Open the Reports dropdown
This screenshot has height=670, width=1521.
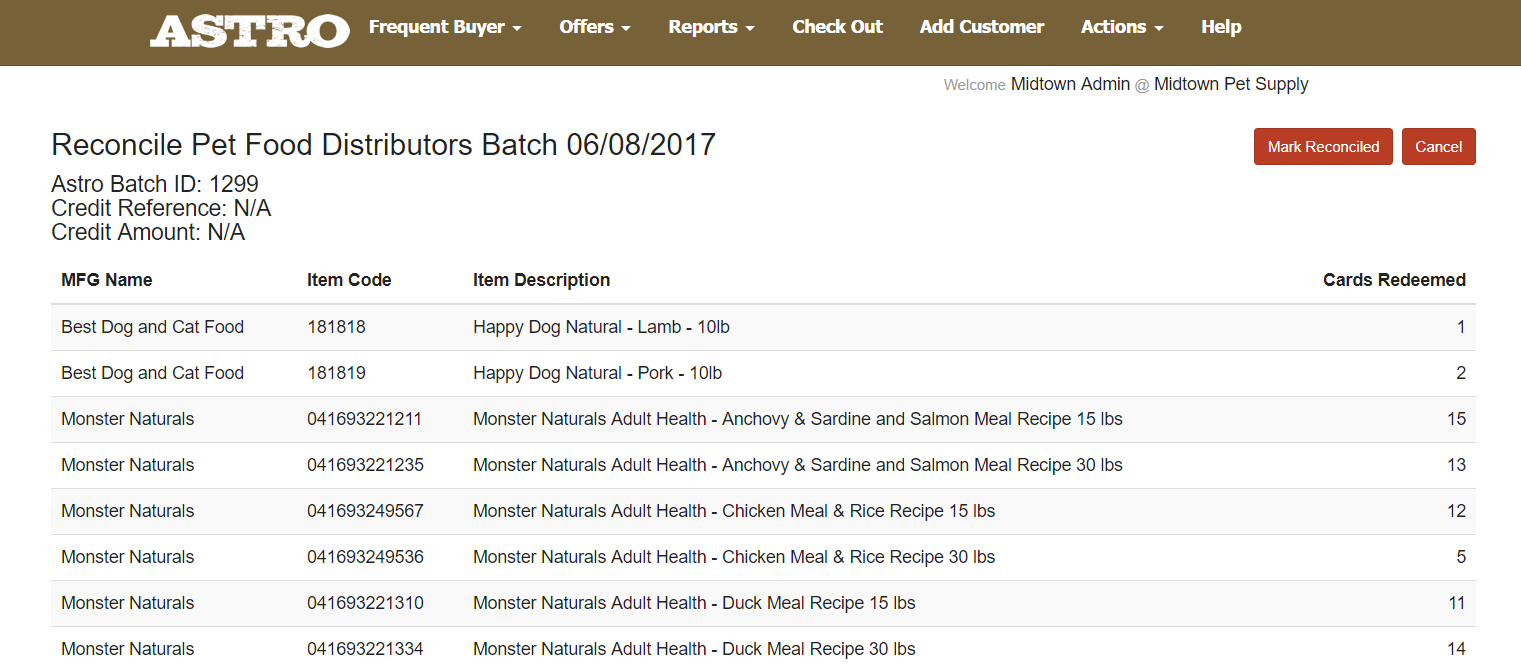711,27
